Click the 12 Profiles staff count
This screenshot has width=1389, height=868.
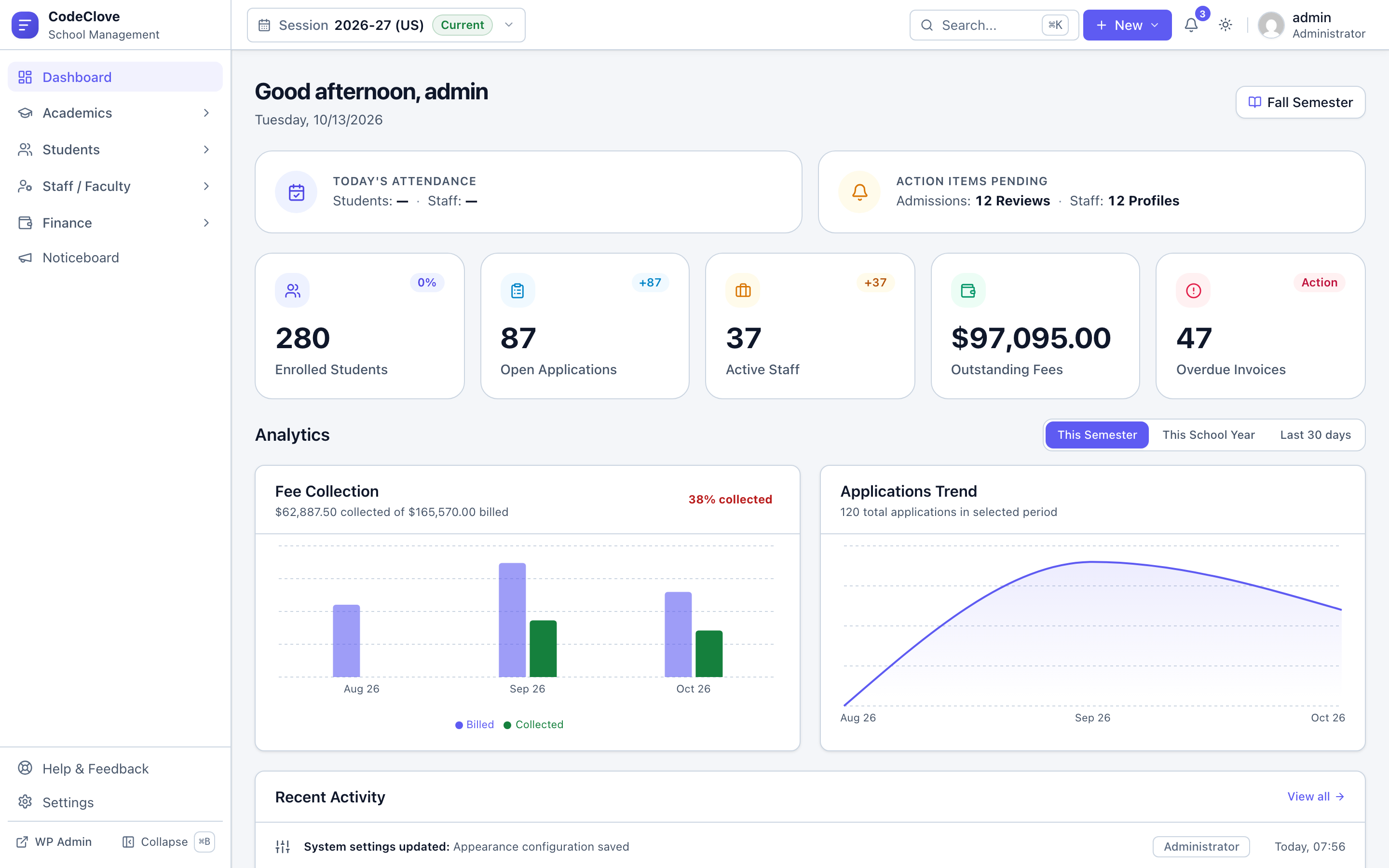pos(1144,201)
